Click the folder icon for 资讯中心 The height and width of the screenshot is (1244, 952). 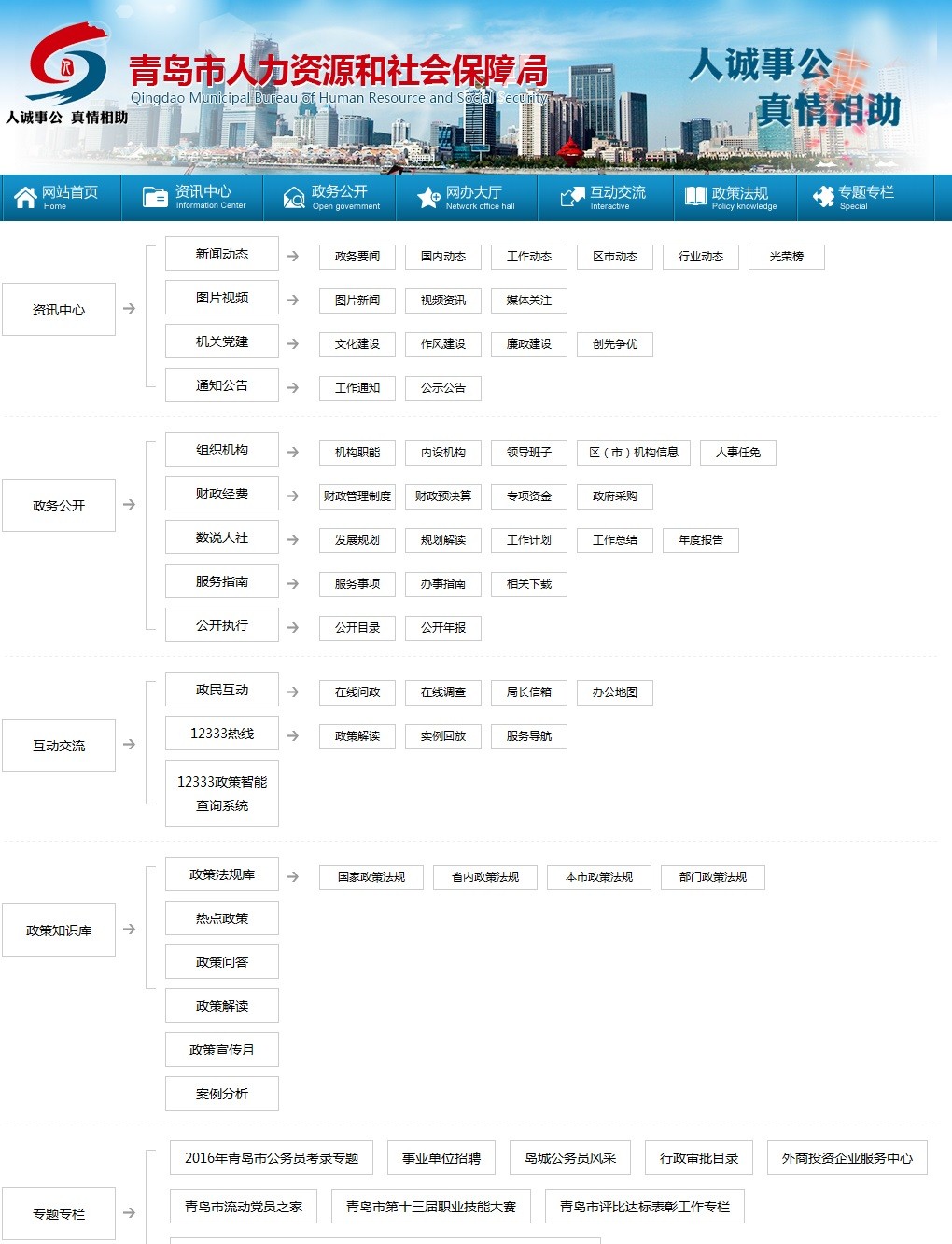pos(155,197)
